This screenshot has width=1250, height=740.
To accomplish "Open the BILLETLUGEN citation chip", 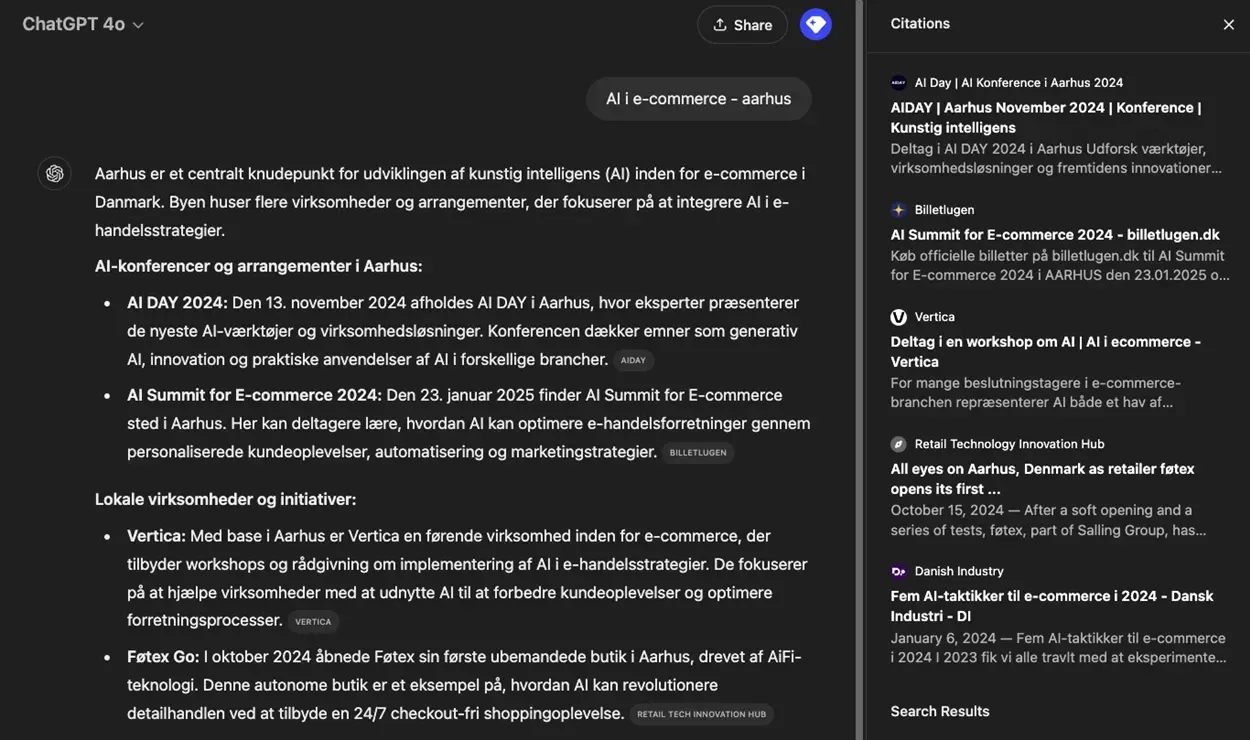I will (x=698, y=453).
